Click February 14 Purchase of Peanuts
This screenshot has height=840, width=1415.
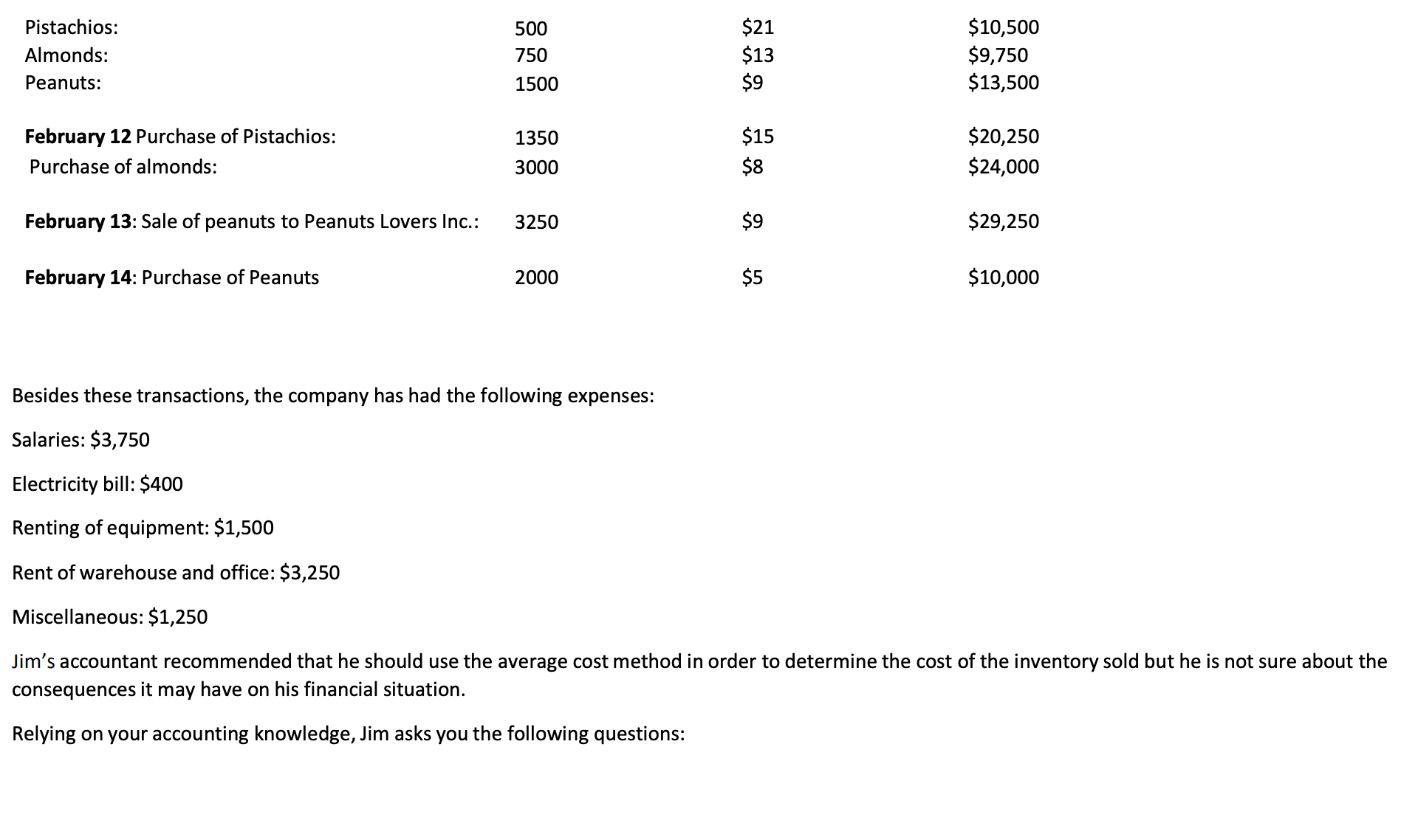pos(172,278)
